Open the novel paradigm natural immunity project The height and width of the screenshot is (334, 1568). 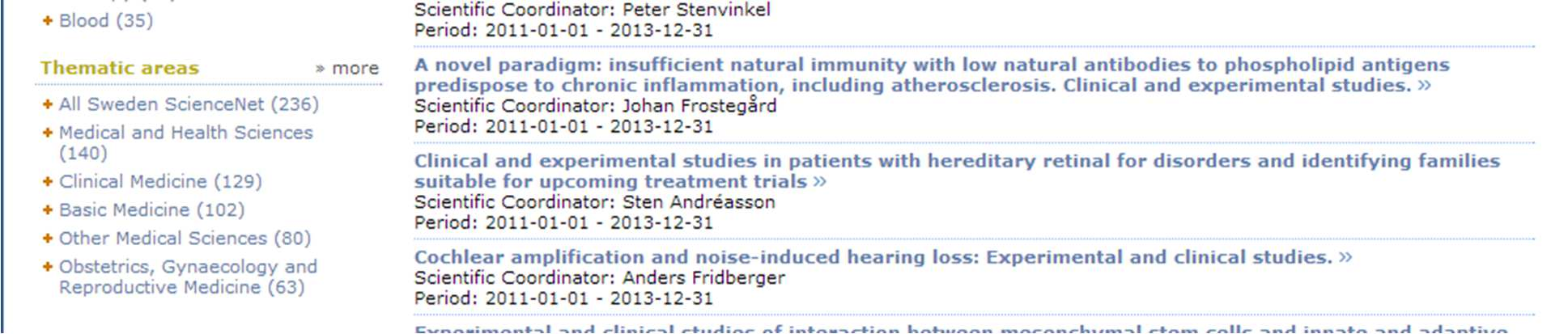[931, 75]
